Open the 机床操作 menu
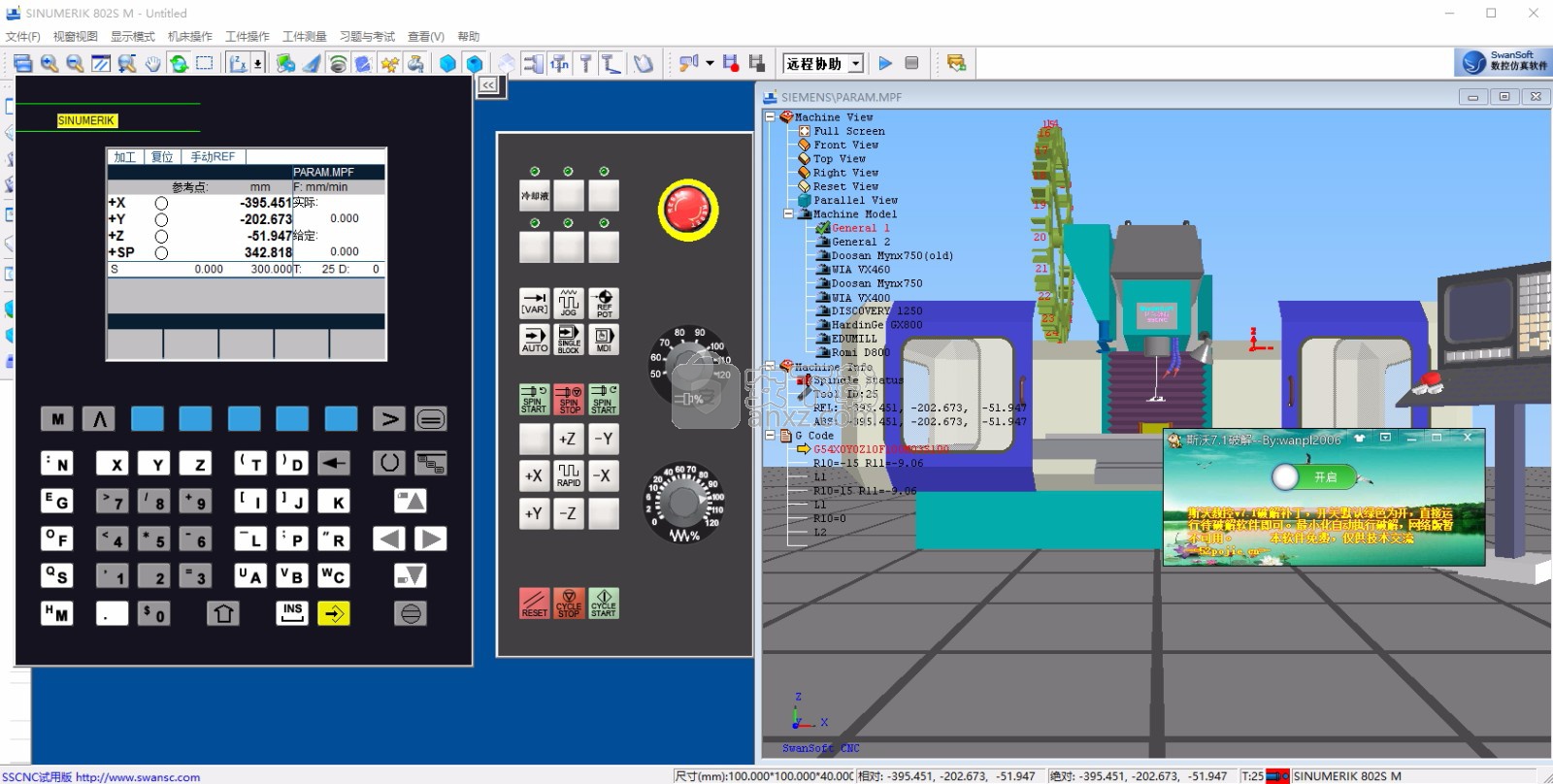Screen dimensions: 1553x784 click(190, 37)
